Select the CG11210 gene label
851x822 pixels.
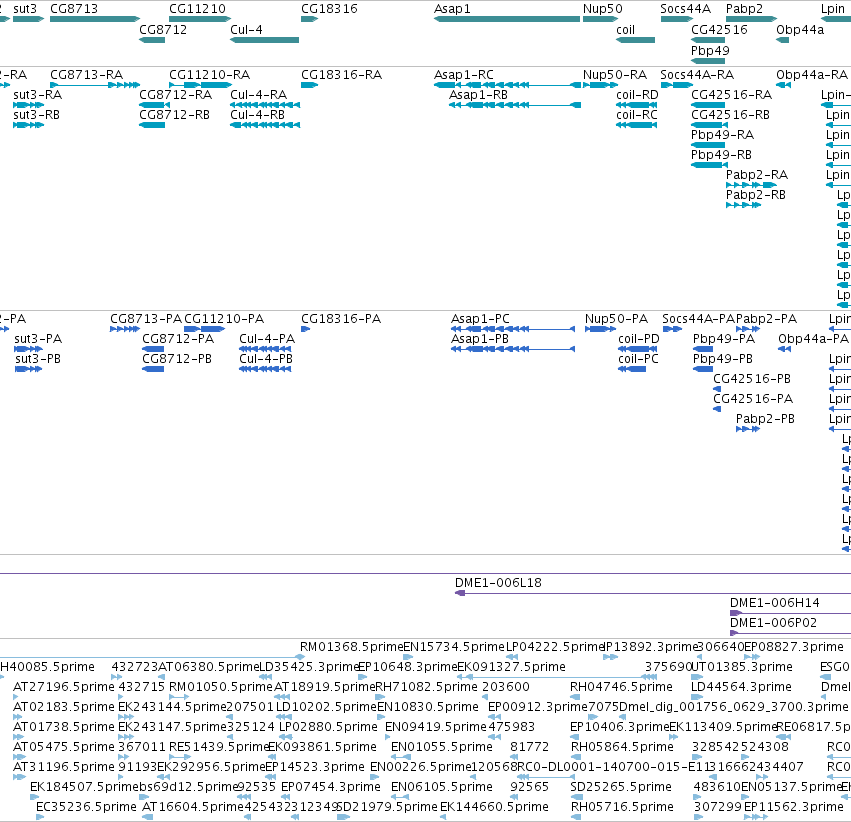(x=197, y=9)
